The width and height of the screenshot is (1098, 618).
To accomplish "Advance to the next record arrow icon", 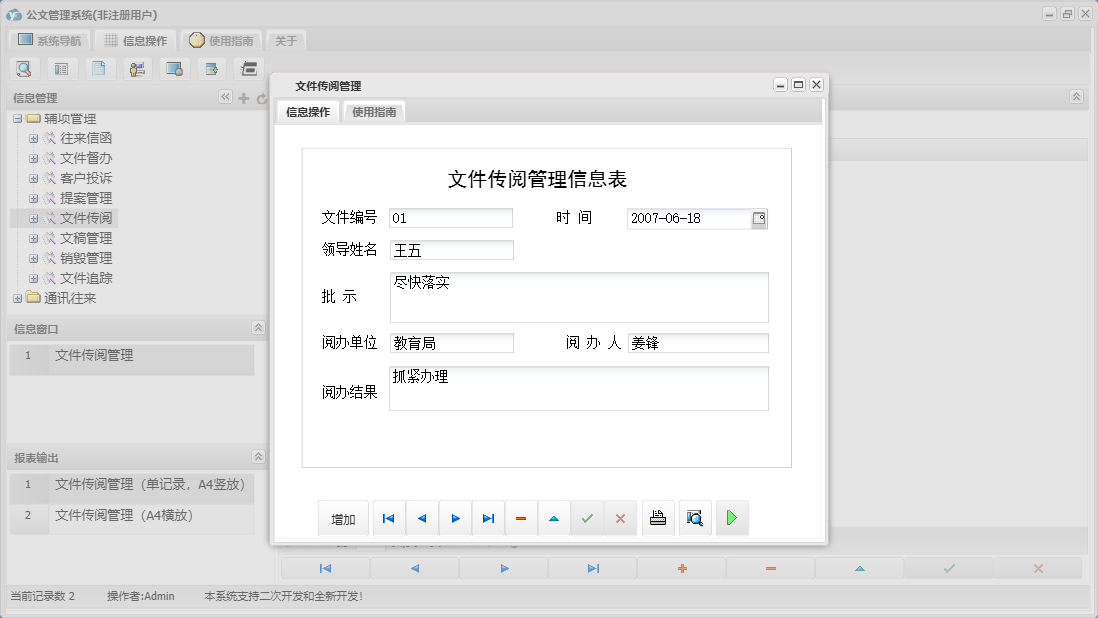I will coord(454,518).
